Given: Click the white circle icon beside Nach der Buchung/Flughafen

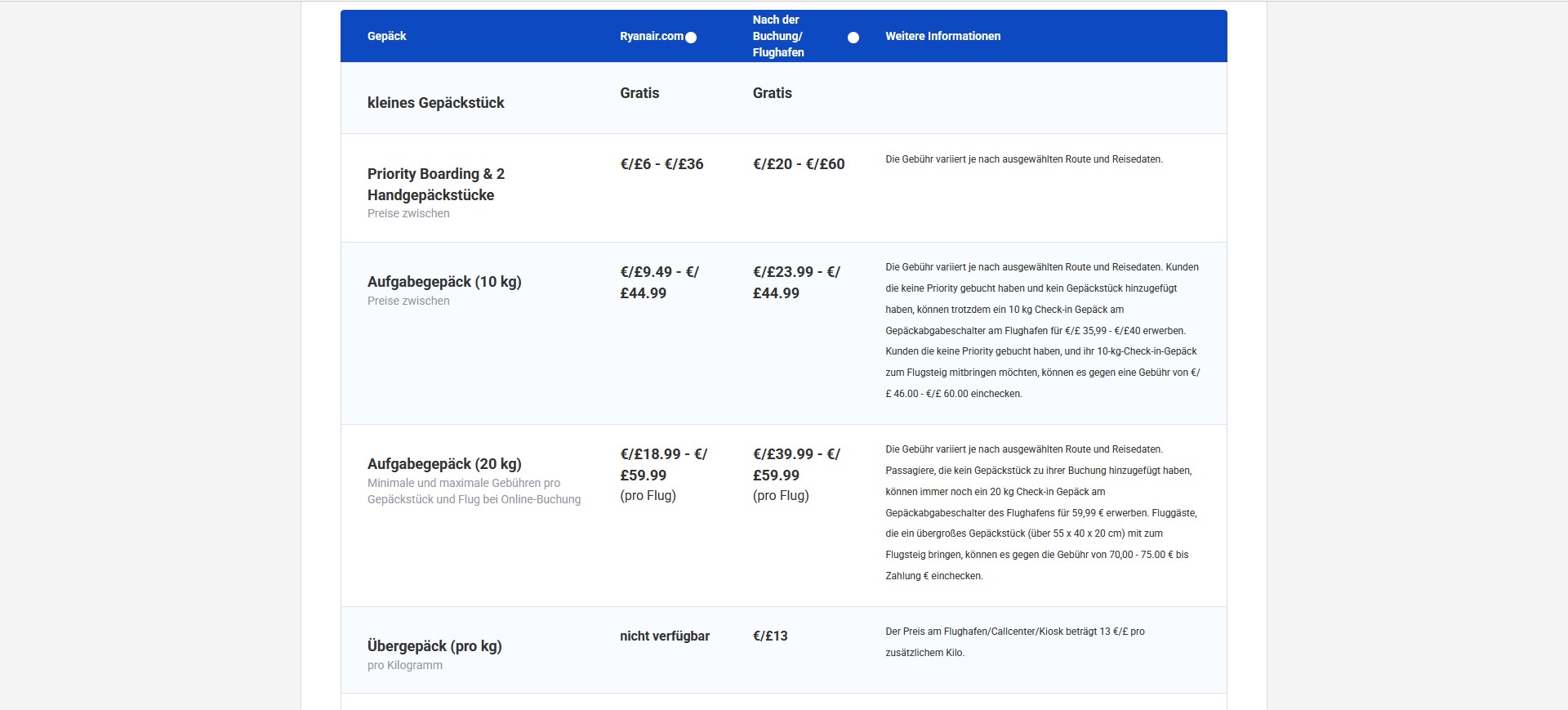Looking at the screenshot, I should pyautogui.click(x=853, y=38).
